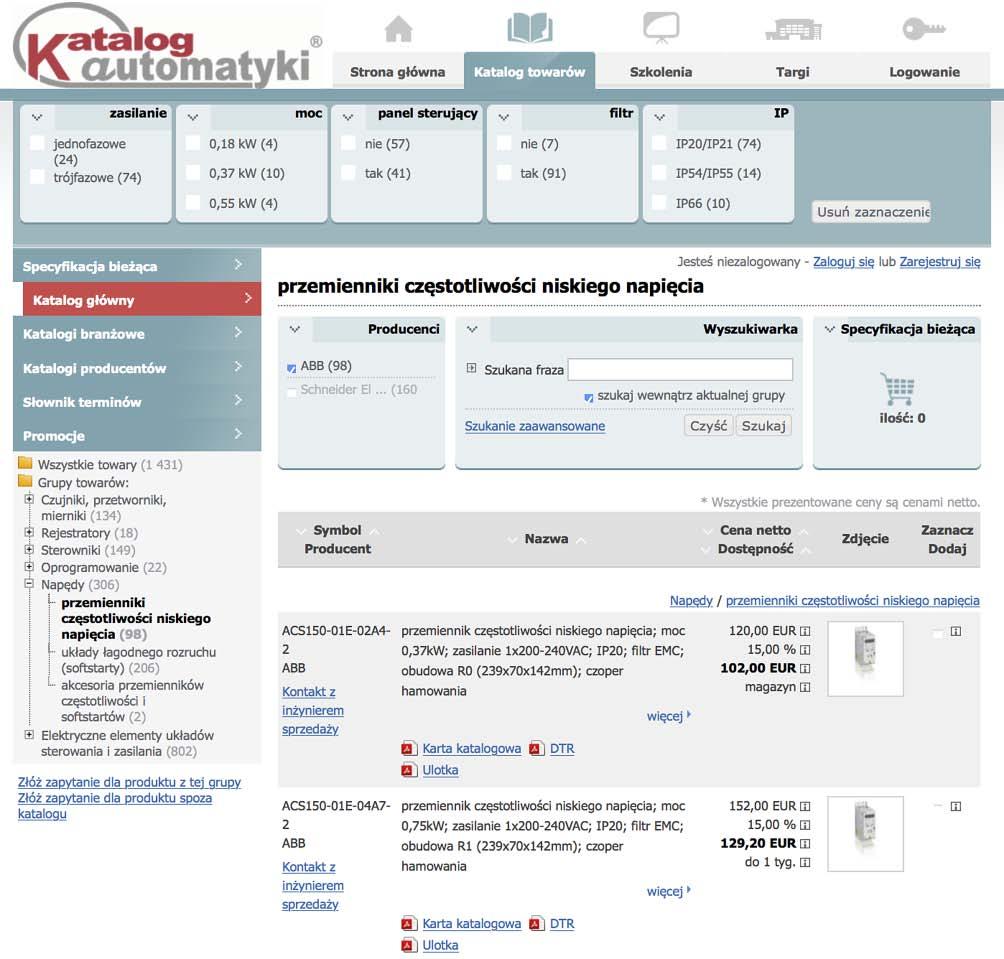Check panel sterujący tak (41)
The height and width of the screenshot is (959, 1004).
pyautogui.click(x=348, y=172)
